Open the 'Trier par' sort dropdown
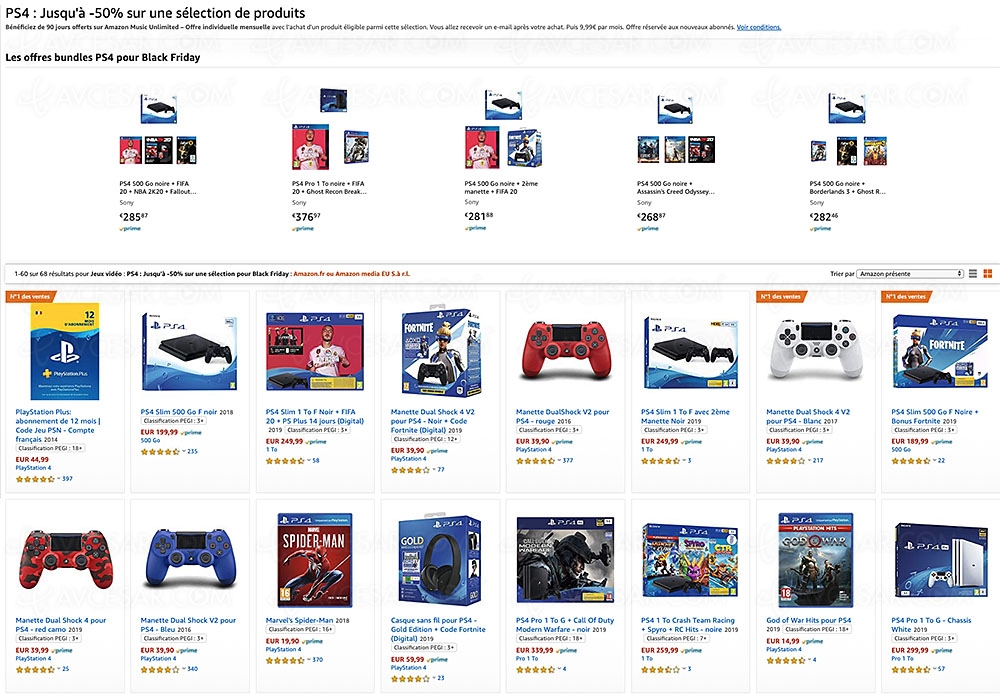1000x694 pixels. 910,273
